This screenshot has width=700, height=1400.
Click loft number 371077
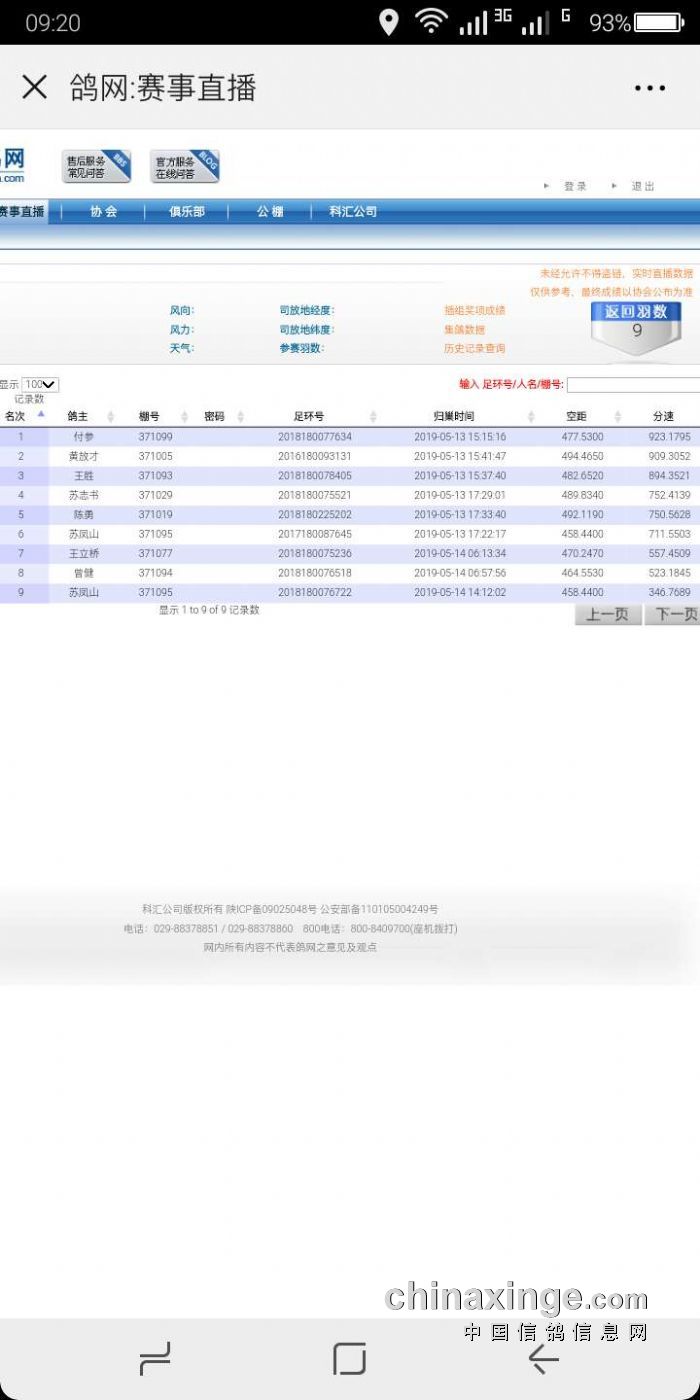click(155, 553)
